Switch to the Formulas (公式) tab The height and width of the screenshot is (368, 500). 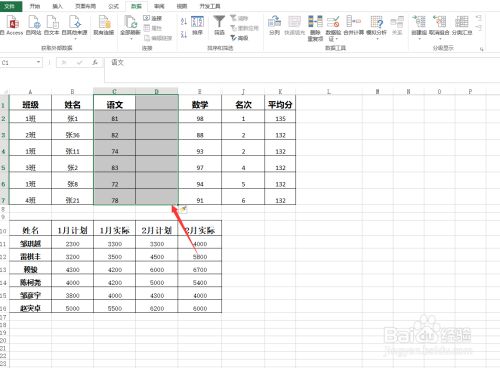(114, 6)
